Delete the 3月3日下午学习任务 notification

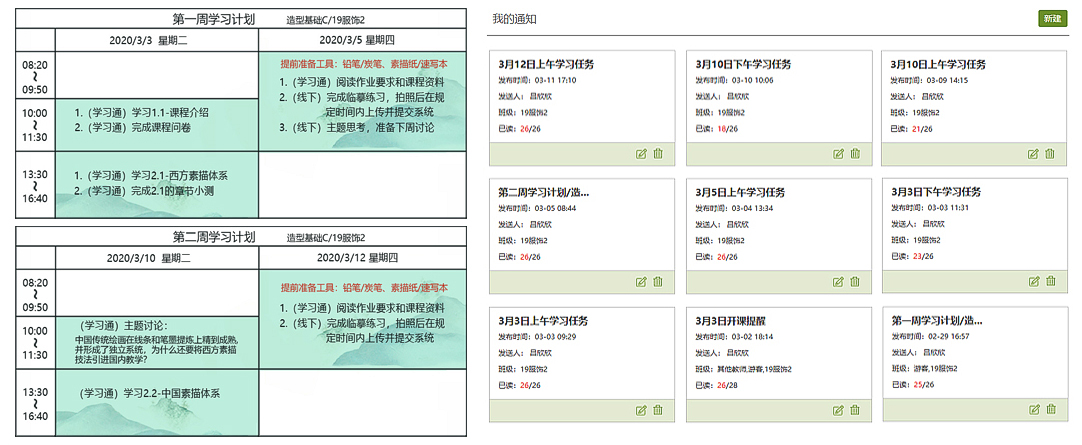coord(1050,282)
